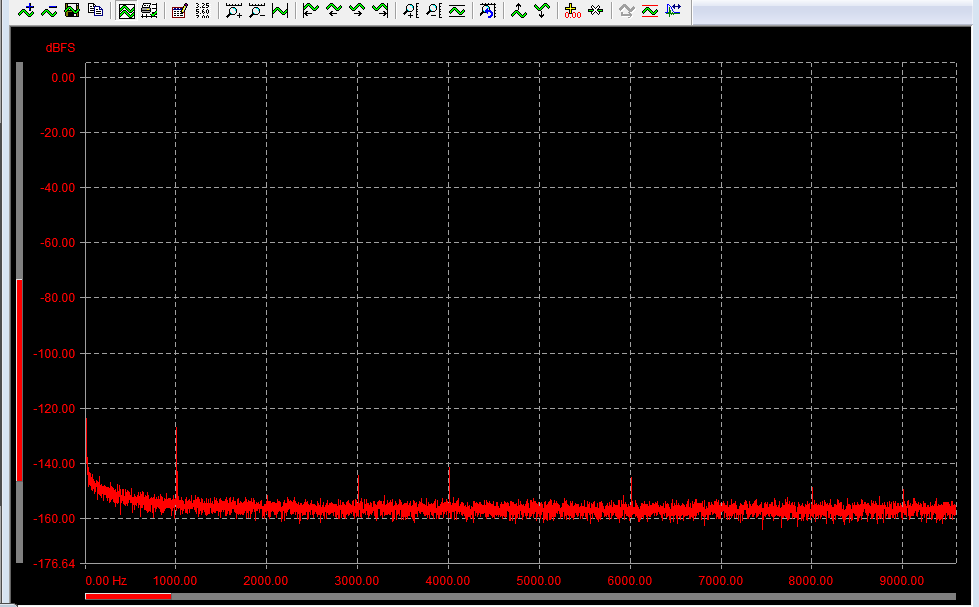Fit trace to full horizontal range icon

click(x=280, y=11)
